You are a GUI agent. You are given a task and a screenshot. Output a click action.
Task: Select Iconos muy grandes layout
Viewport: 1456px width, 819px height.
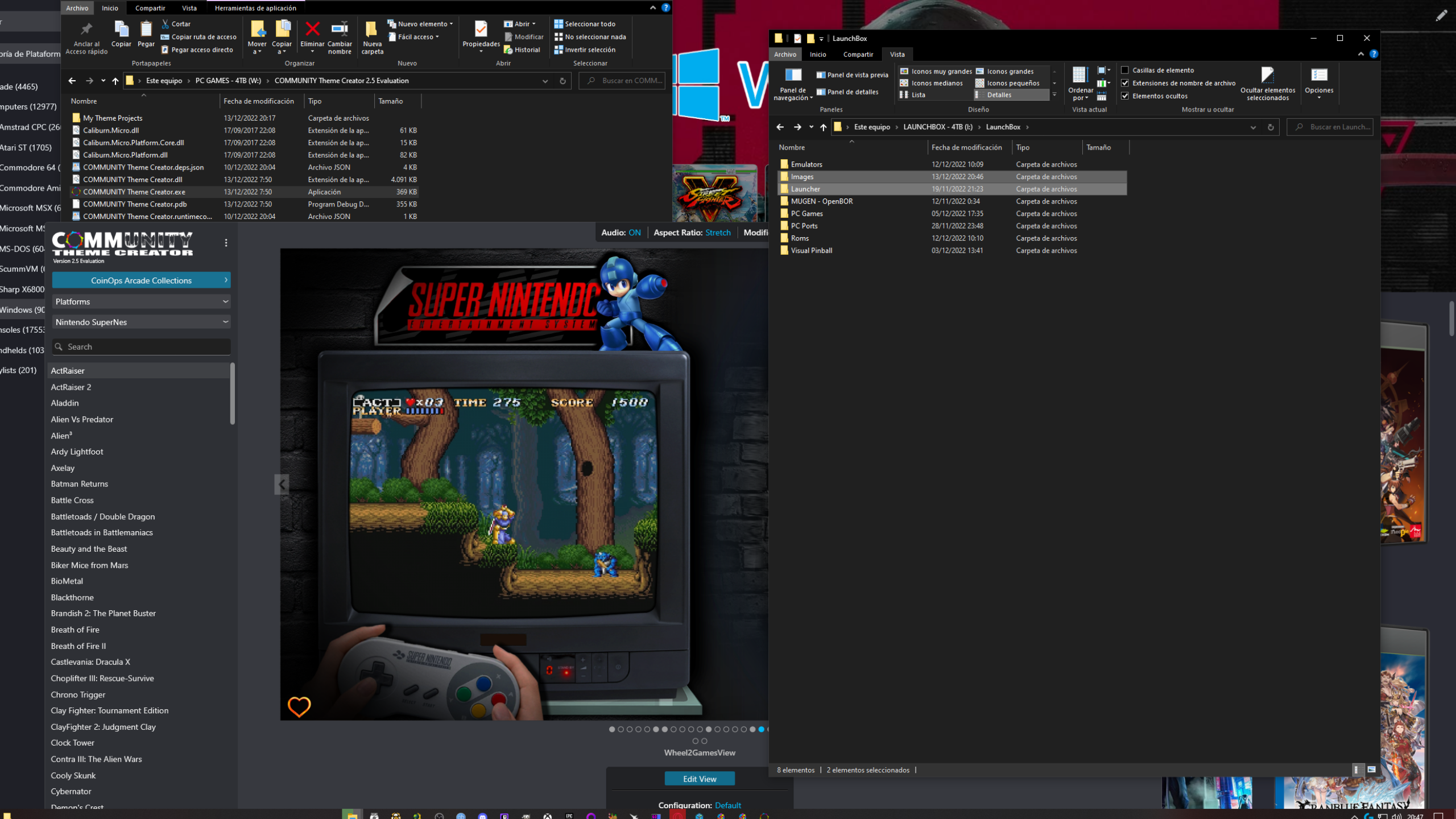click(x=936, y=71)
